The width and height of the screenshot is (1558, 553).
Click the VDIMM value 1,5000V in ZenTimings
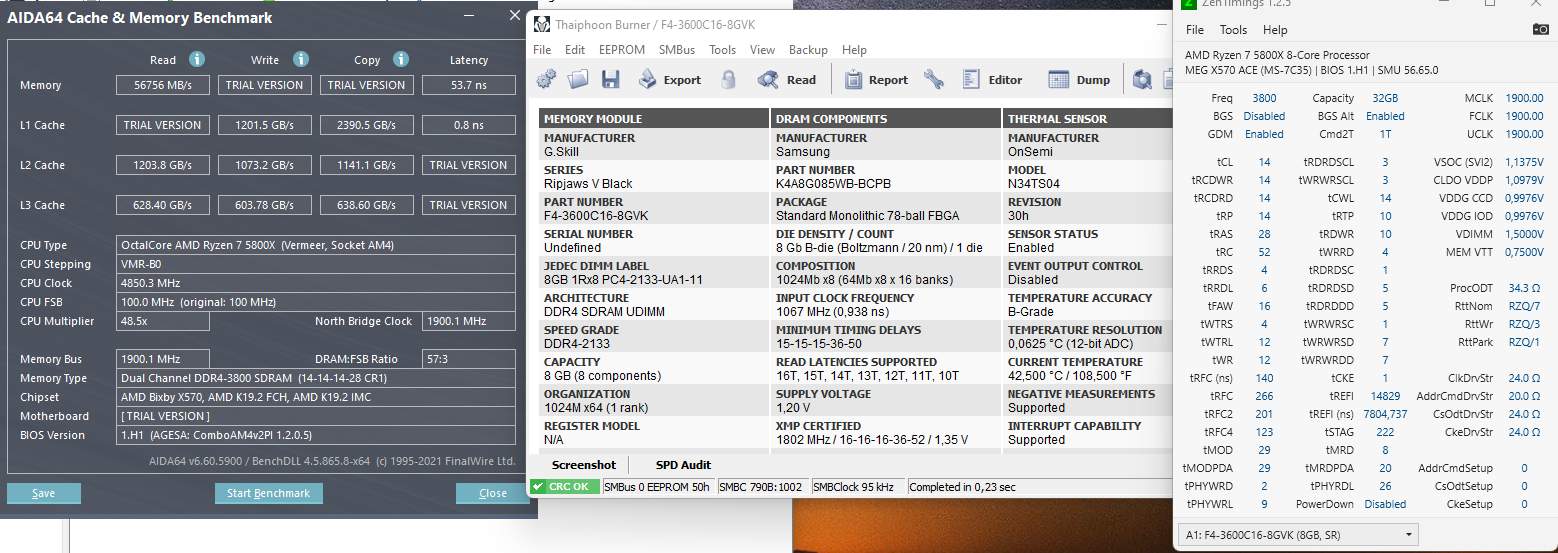[x=1524, y=234]
